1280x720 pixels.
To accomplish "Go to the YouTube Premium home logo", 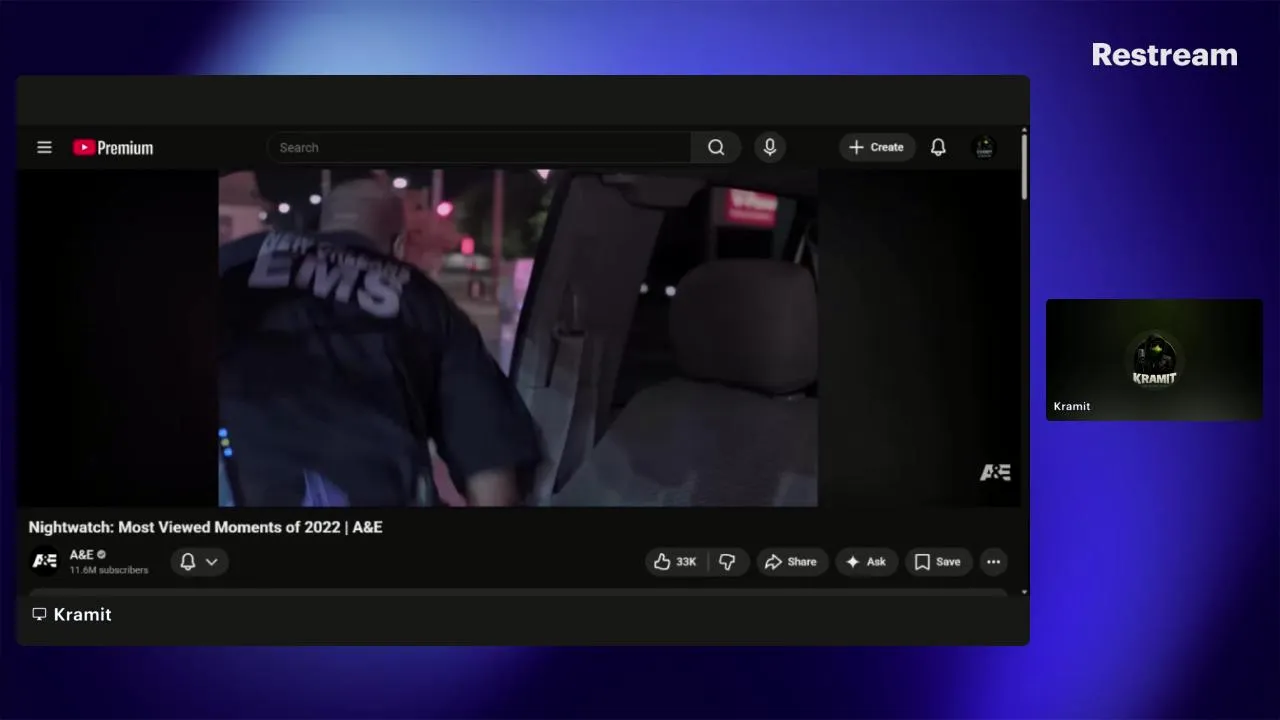I will tap(113, 148).
